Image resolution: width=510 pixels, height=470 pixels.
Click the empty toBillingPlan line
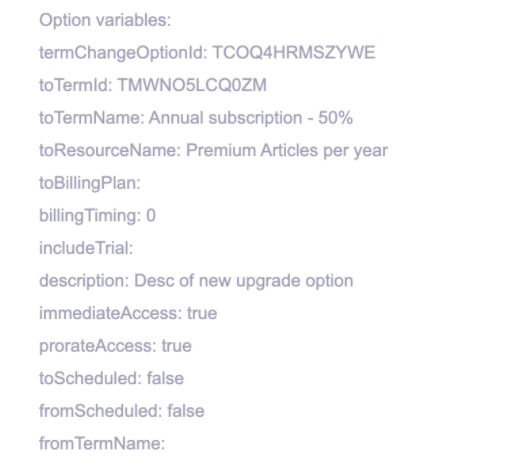point(90,183)
